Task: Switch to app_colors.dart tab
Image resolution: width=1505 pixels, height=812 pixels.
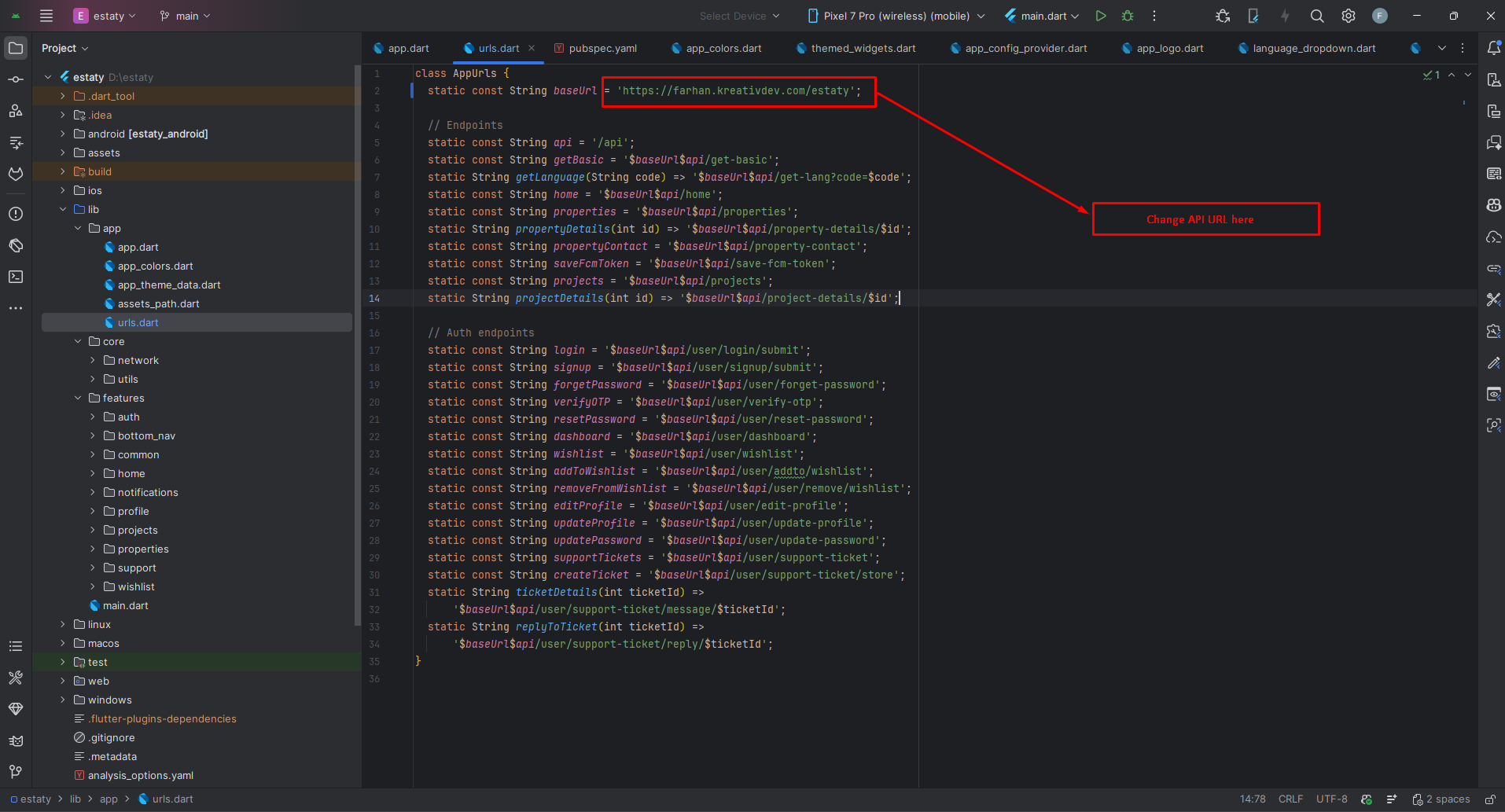Action: tap(716, 48)
